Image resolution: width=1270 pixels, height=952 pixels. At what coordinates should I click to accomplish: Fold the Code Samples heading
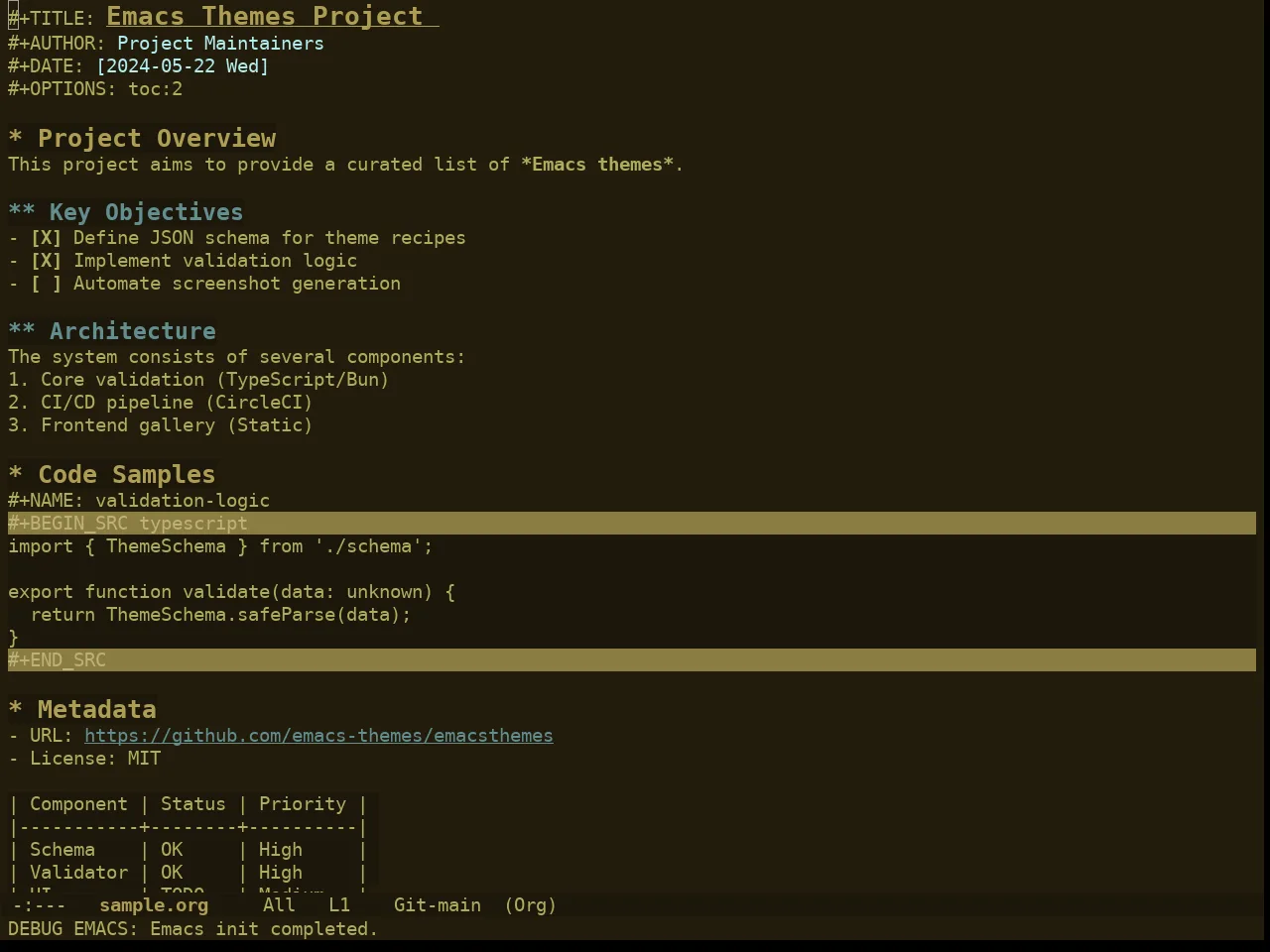(x=16, y=475)
